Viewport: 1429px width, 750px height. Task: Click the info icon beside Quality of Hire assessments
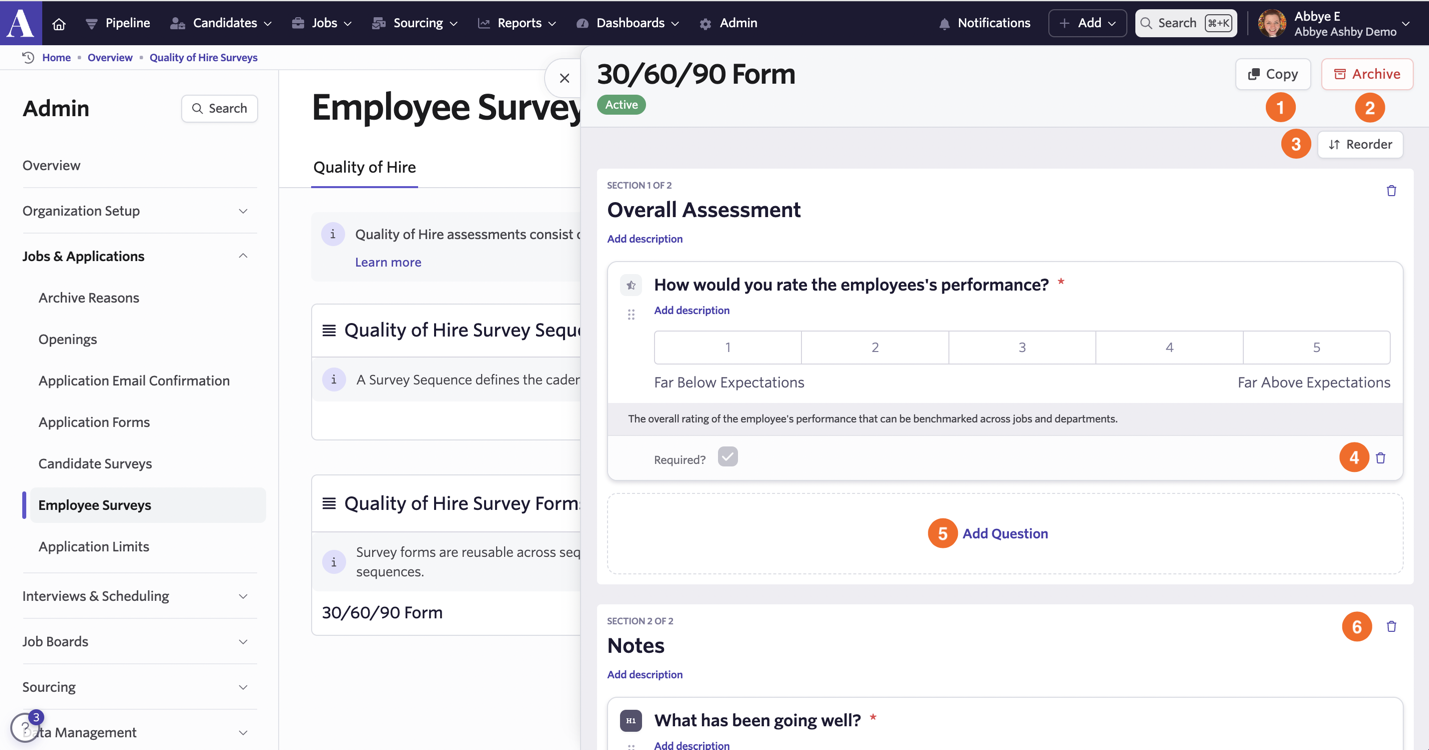[x=333, y=234]
